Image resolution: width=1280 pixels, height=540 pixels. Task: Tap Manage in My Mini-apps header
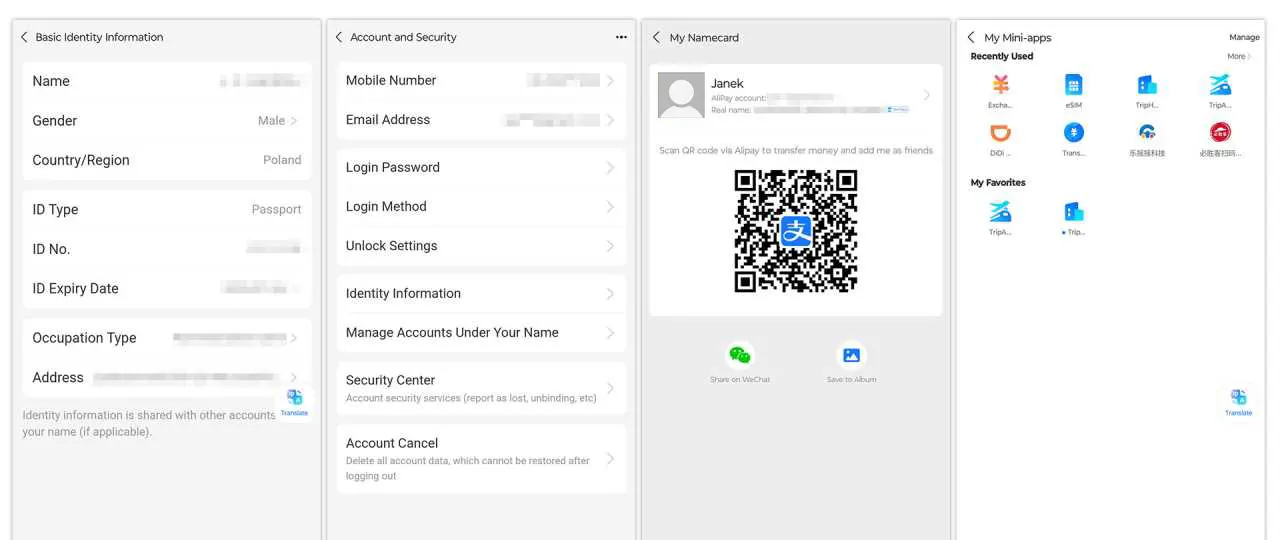[x=1244, y=37]
